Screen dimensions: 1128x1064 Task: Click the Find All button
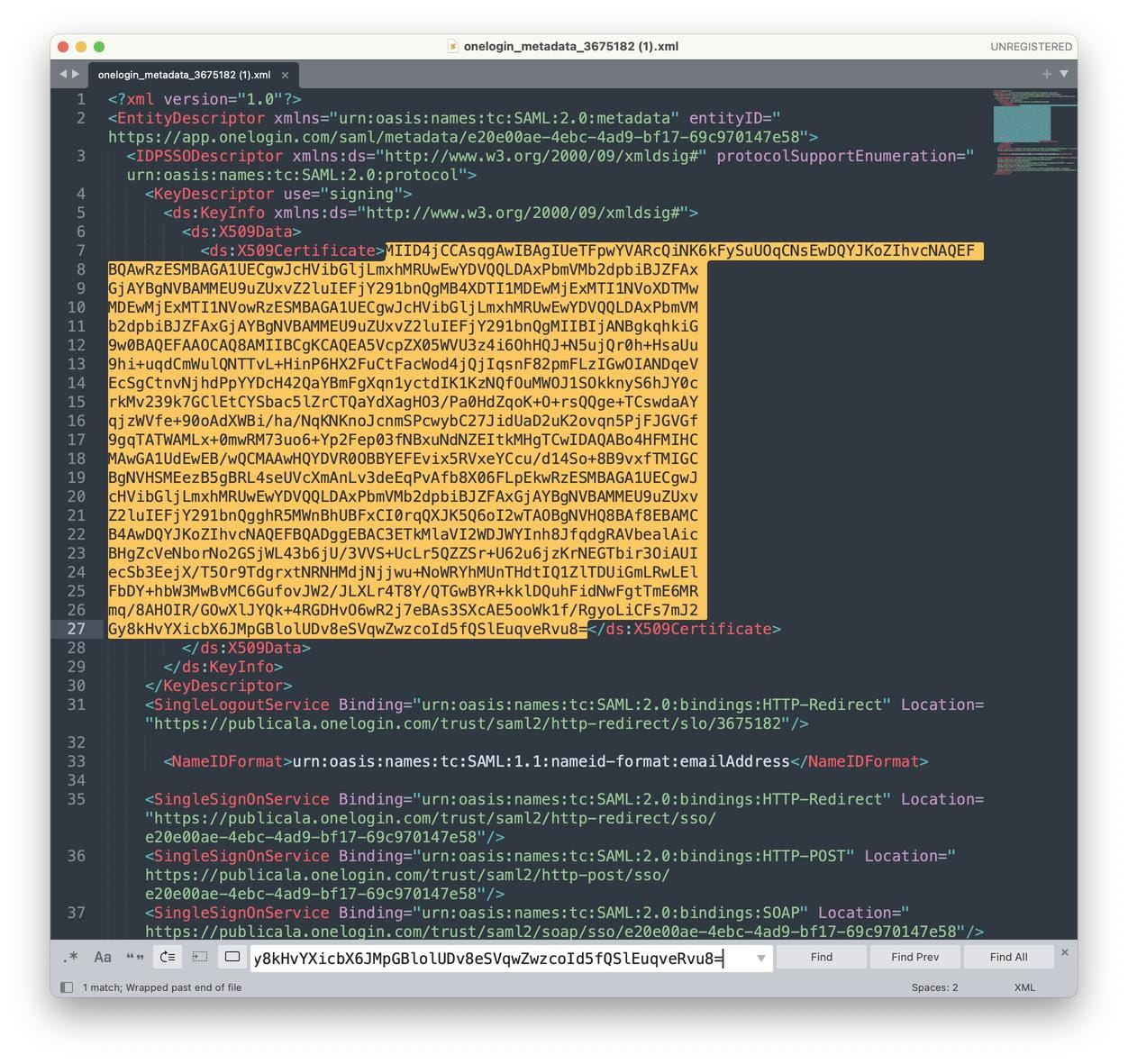(x=1008, y=957)
